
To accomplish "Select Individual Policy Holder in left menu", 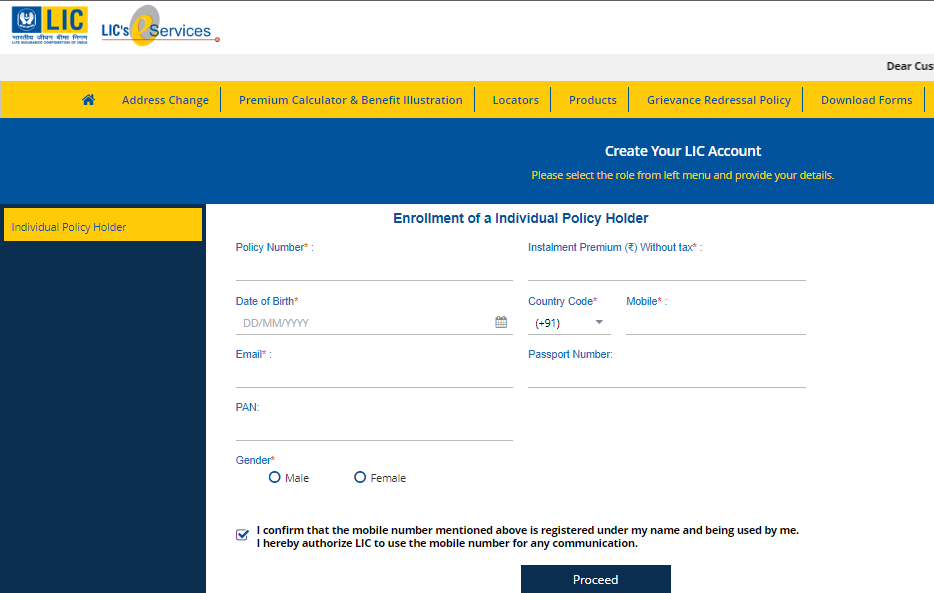I will [103, 224].
